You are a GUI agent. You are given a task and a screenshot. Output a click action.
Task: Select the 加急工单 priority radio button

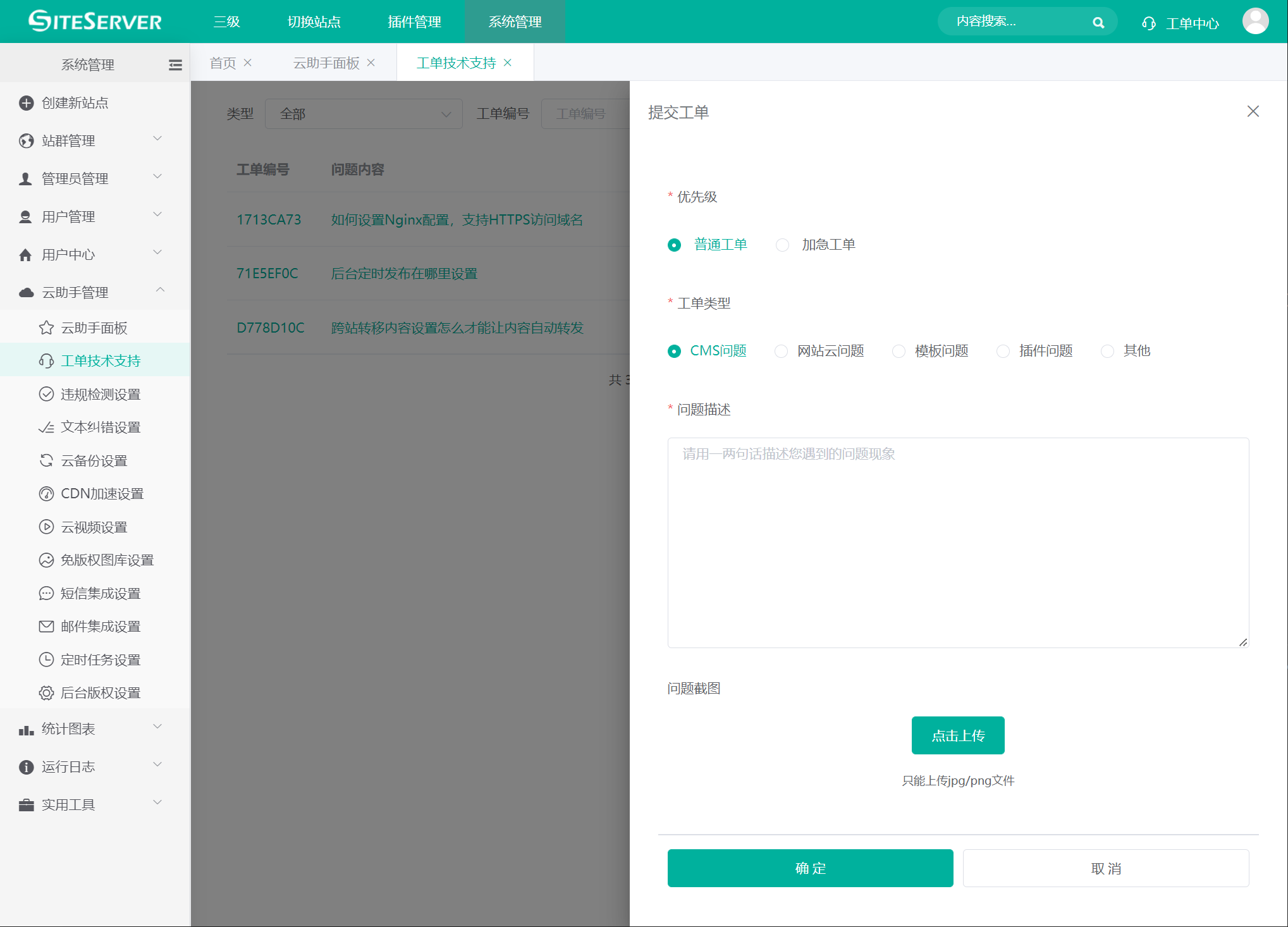click(x=782, y=245)
